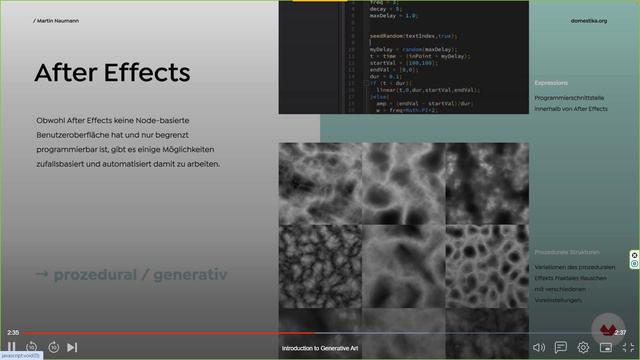Click the domestika.org text

click(x=589, y=20)
